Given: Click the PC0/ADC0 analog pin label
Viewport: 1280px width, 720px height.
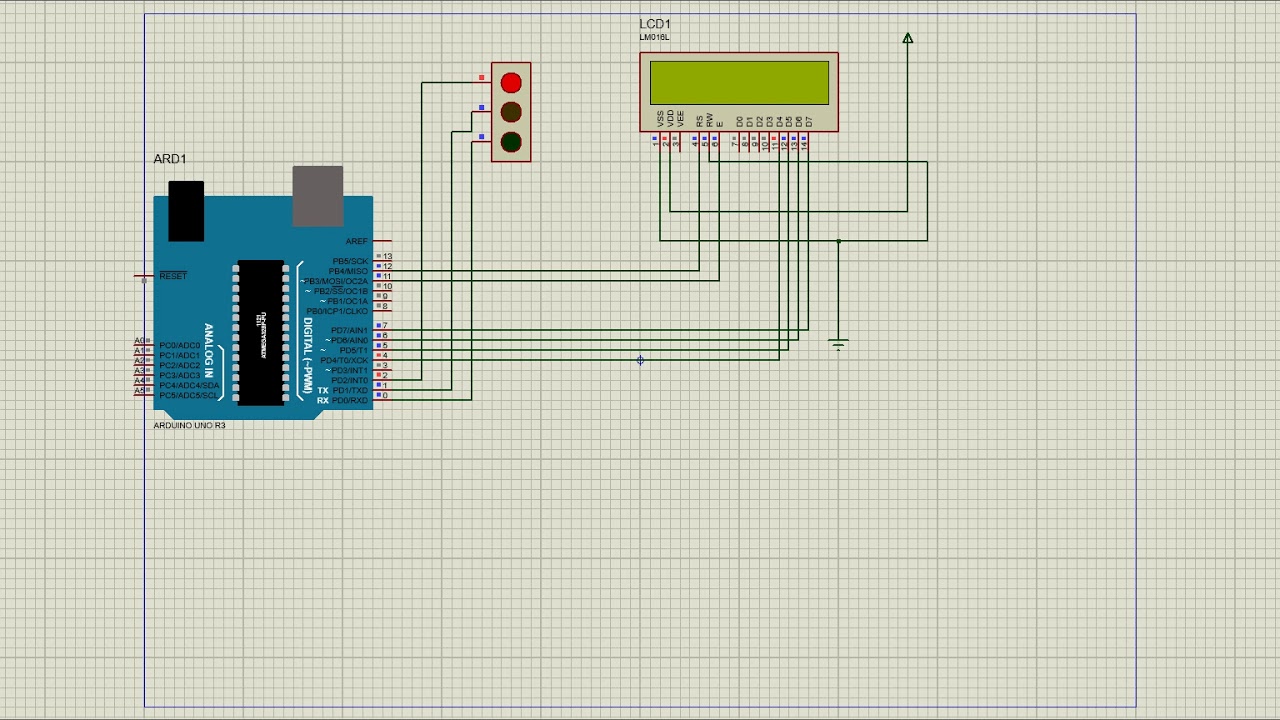Looking at the screenshot, I should coord(180,346).
